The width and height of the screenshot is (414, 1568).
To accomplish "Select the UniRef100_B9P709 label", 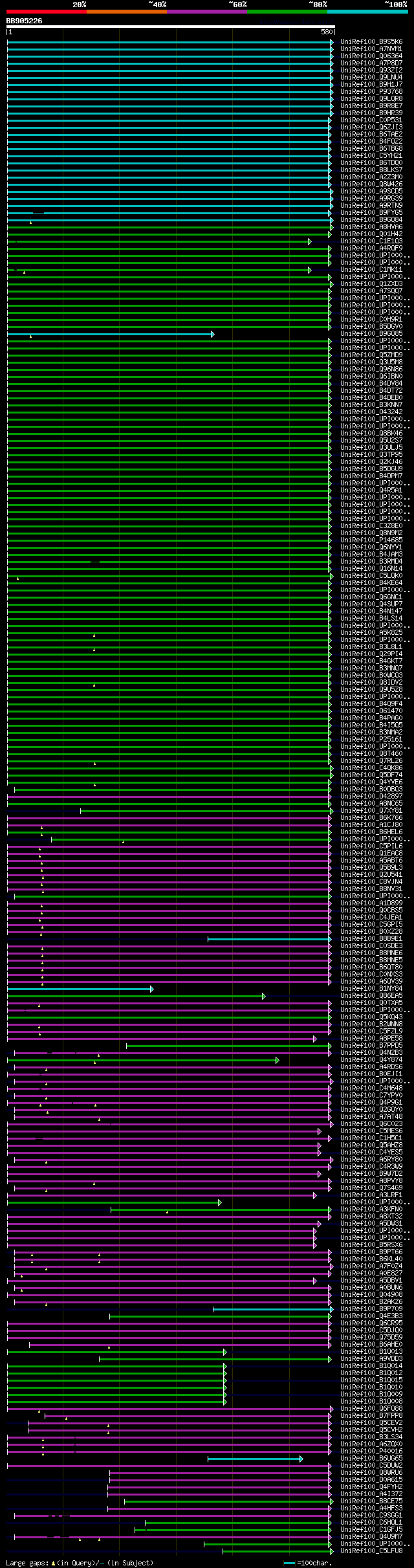I will click(371, 1309).
